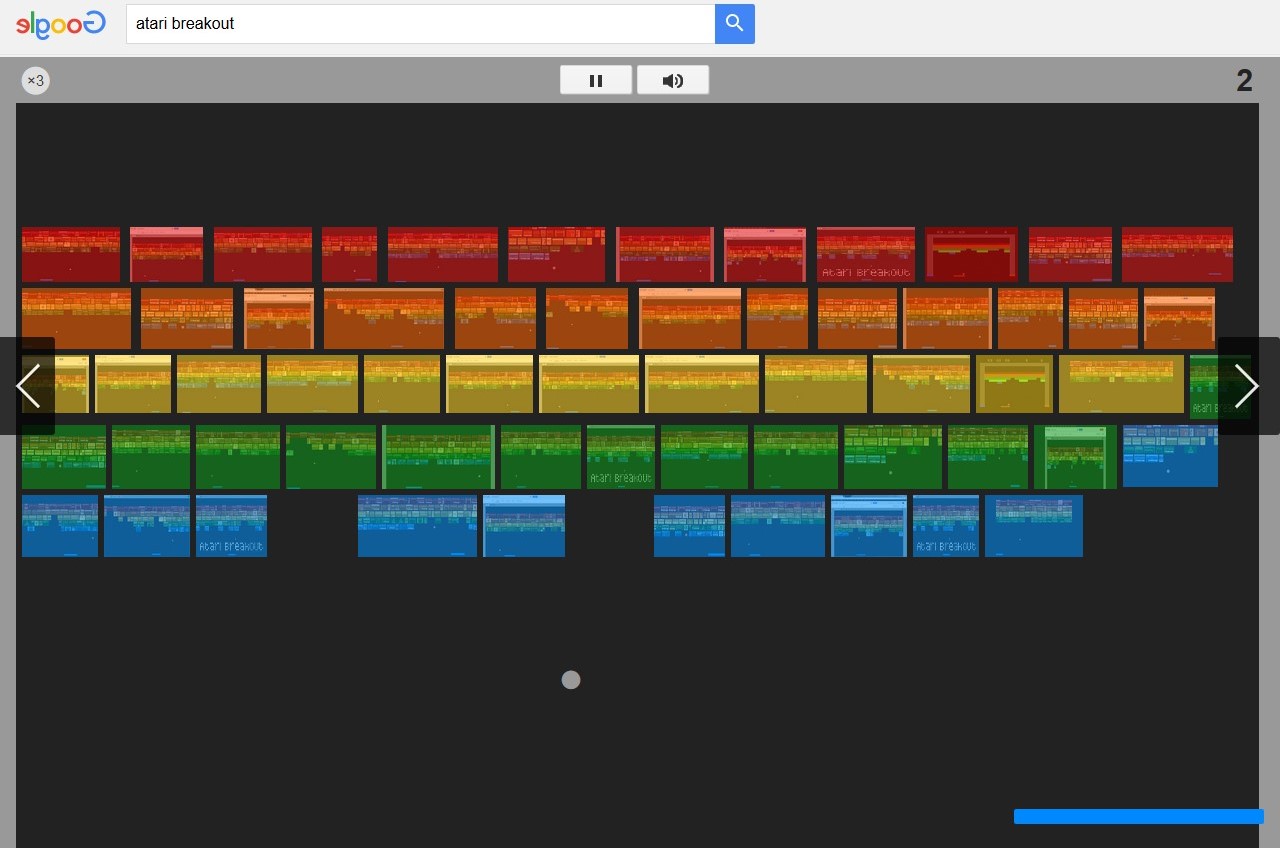Select first blue brick in bottom row
The height and width of the screenshot is (848, 1280).
coord(60,526)
